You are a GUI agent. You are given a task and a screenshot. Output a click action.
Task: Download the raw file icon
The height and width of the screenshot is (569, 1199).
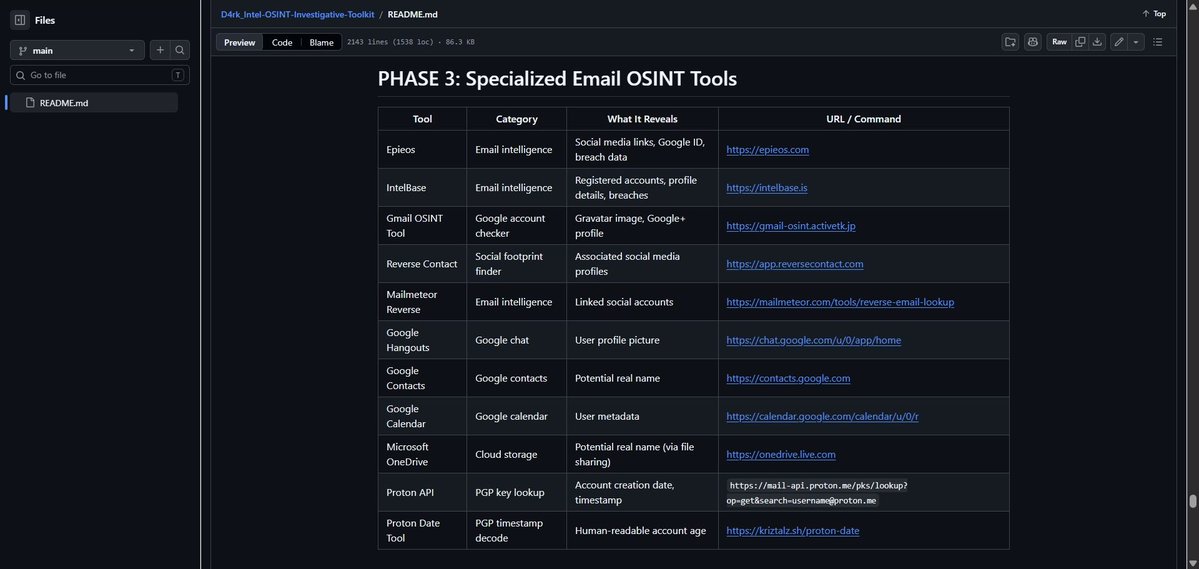tap(1097, 42)
